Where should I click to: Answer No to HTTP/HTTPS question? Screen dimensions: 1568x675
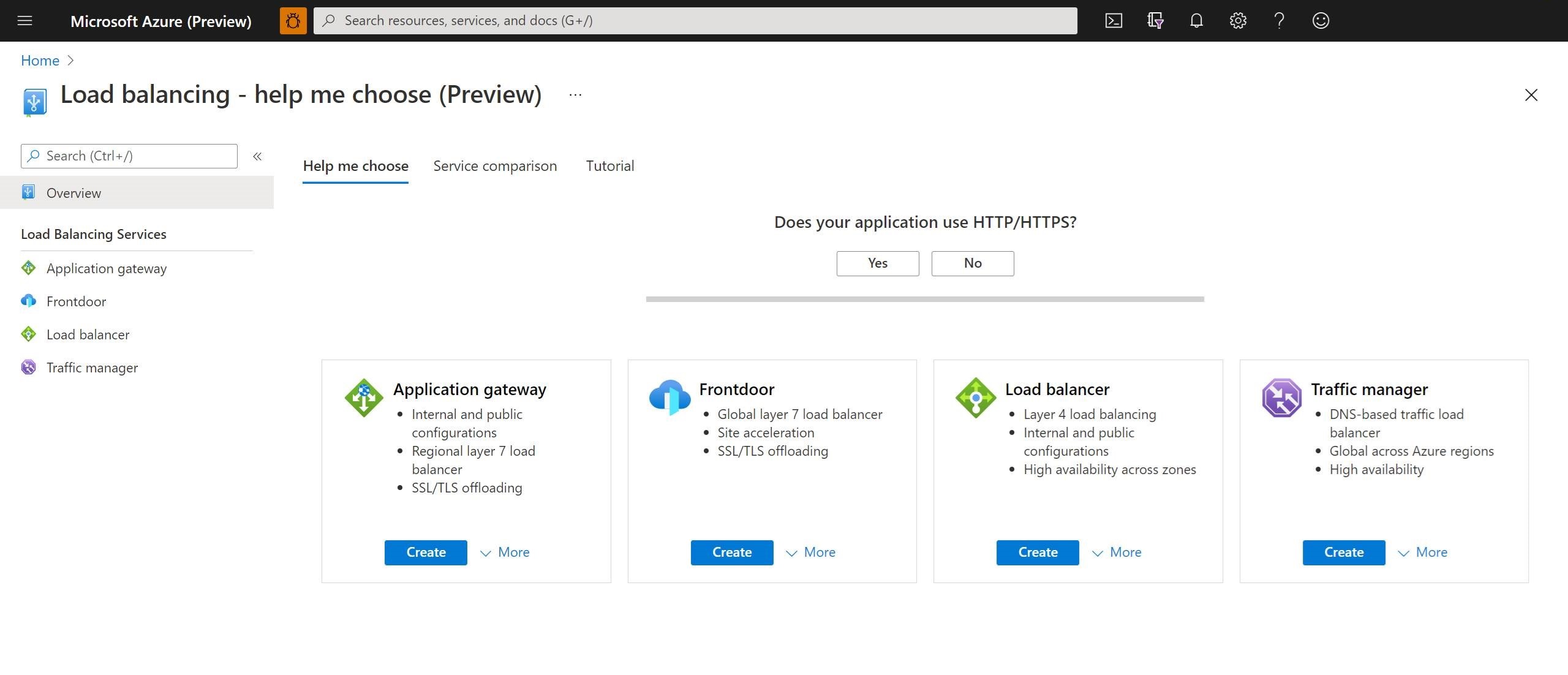(x=972, y=263)
